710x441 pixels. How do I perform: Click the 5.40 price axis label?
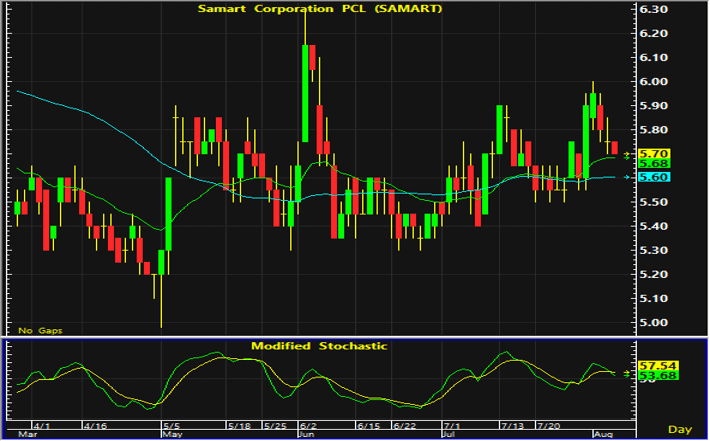(653, 226)
